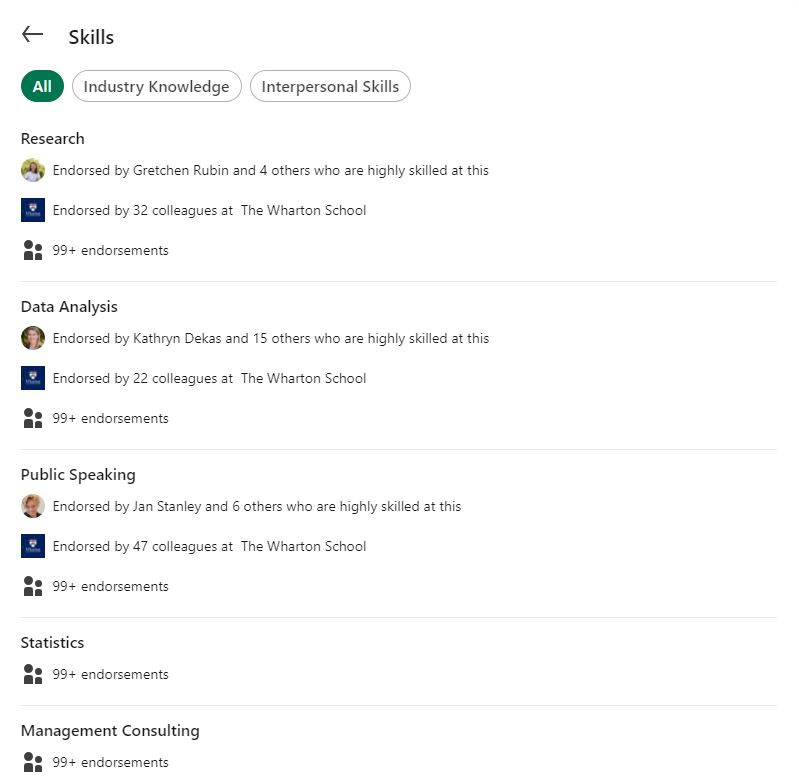
Task: Open the Data Analysis skill title
Action: (69, 307)
